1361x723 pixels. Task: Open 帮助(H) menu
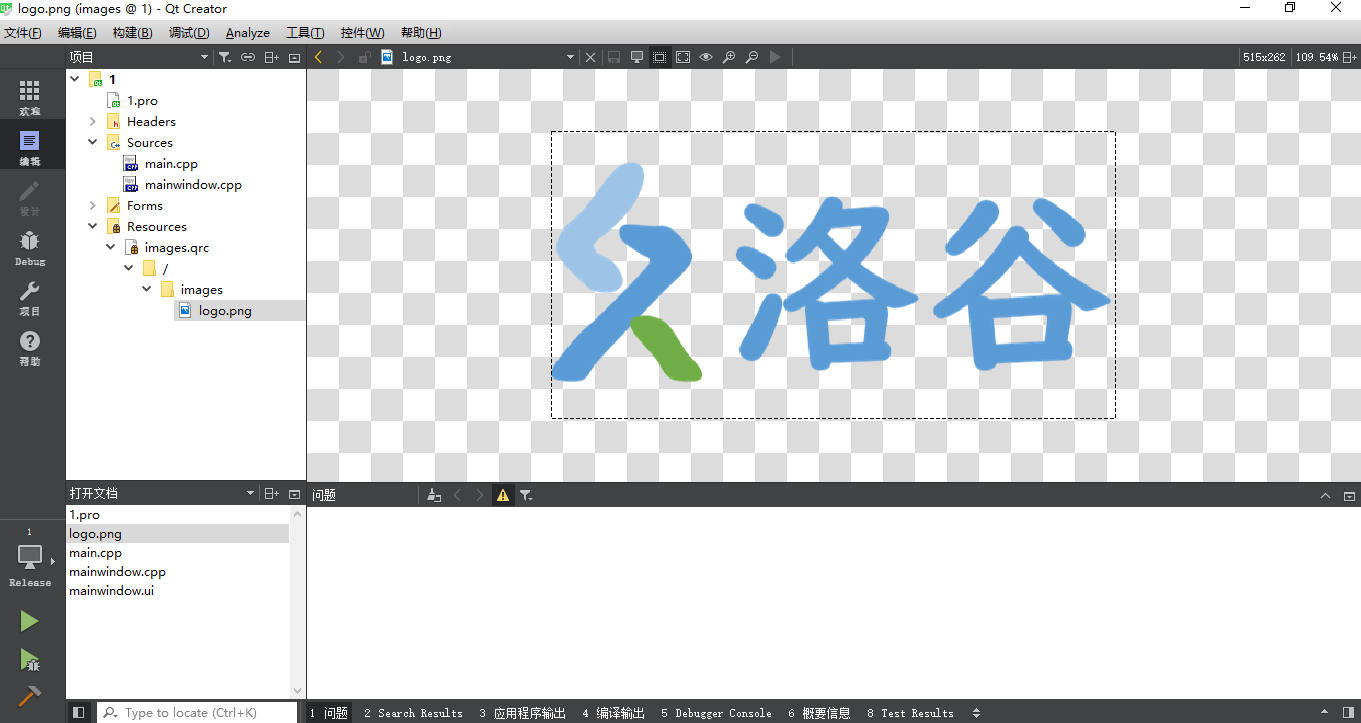[x=421, y=33]
